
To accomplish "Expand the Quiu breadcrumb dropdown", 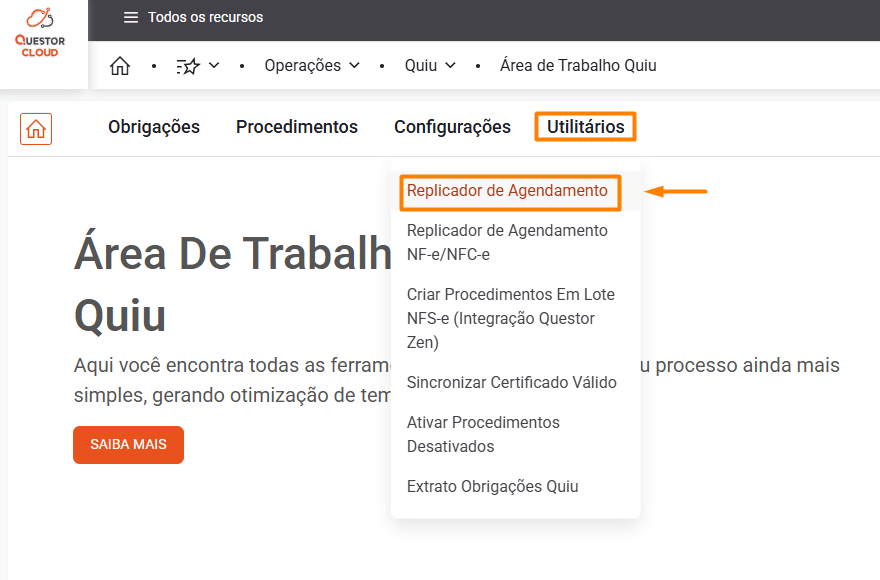I will (431, 66).
